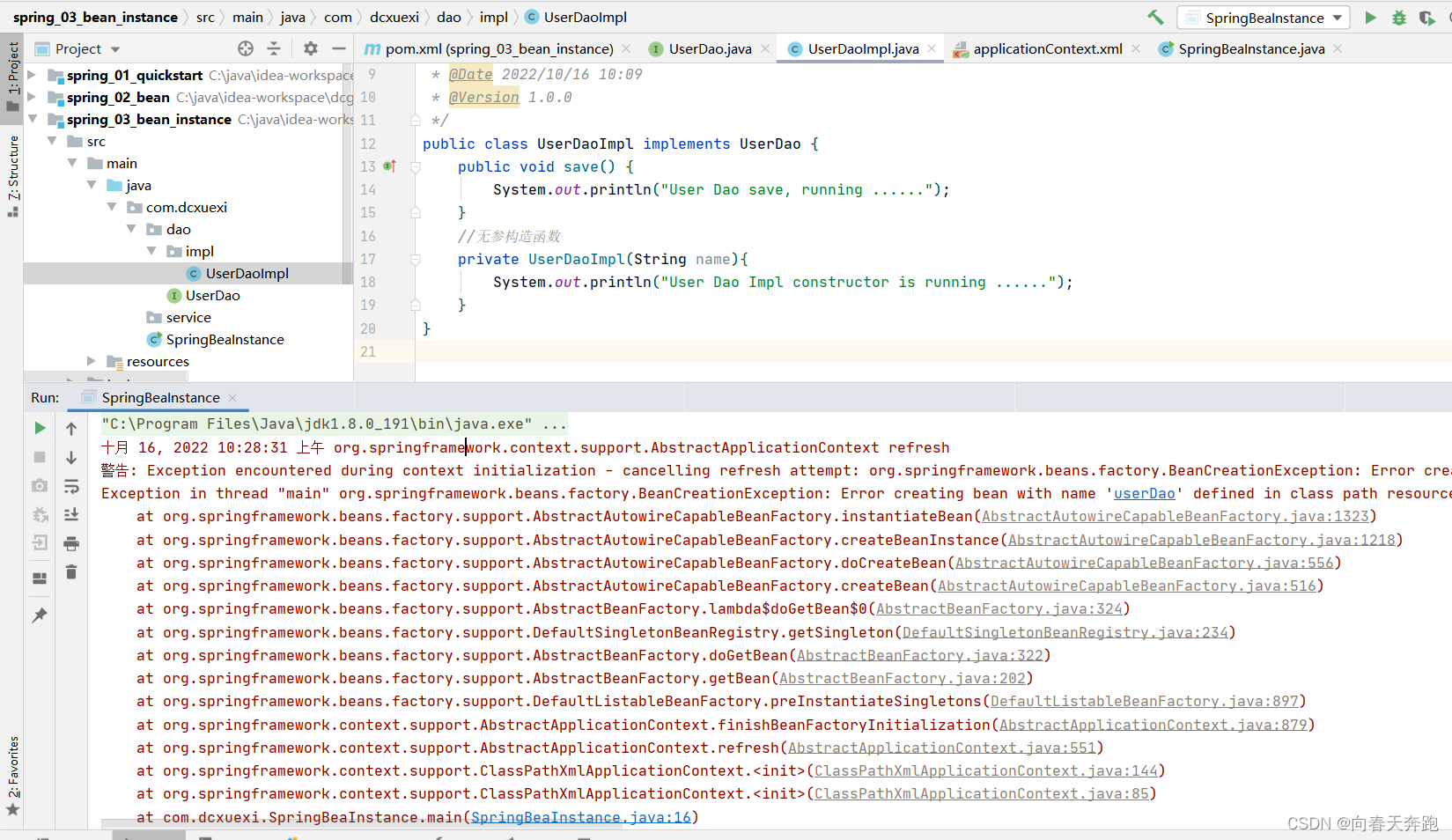
Task: Open AbstractBeanFactory.java:324 stack link
Action: click(999, 609)
